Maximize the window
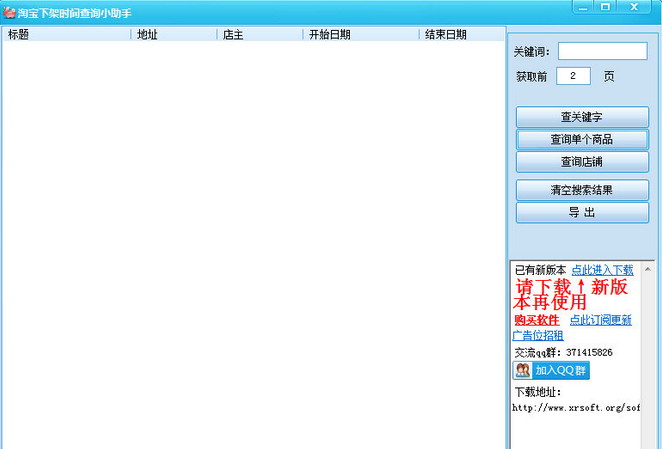 pos(605,7)
